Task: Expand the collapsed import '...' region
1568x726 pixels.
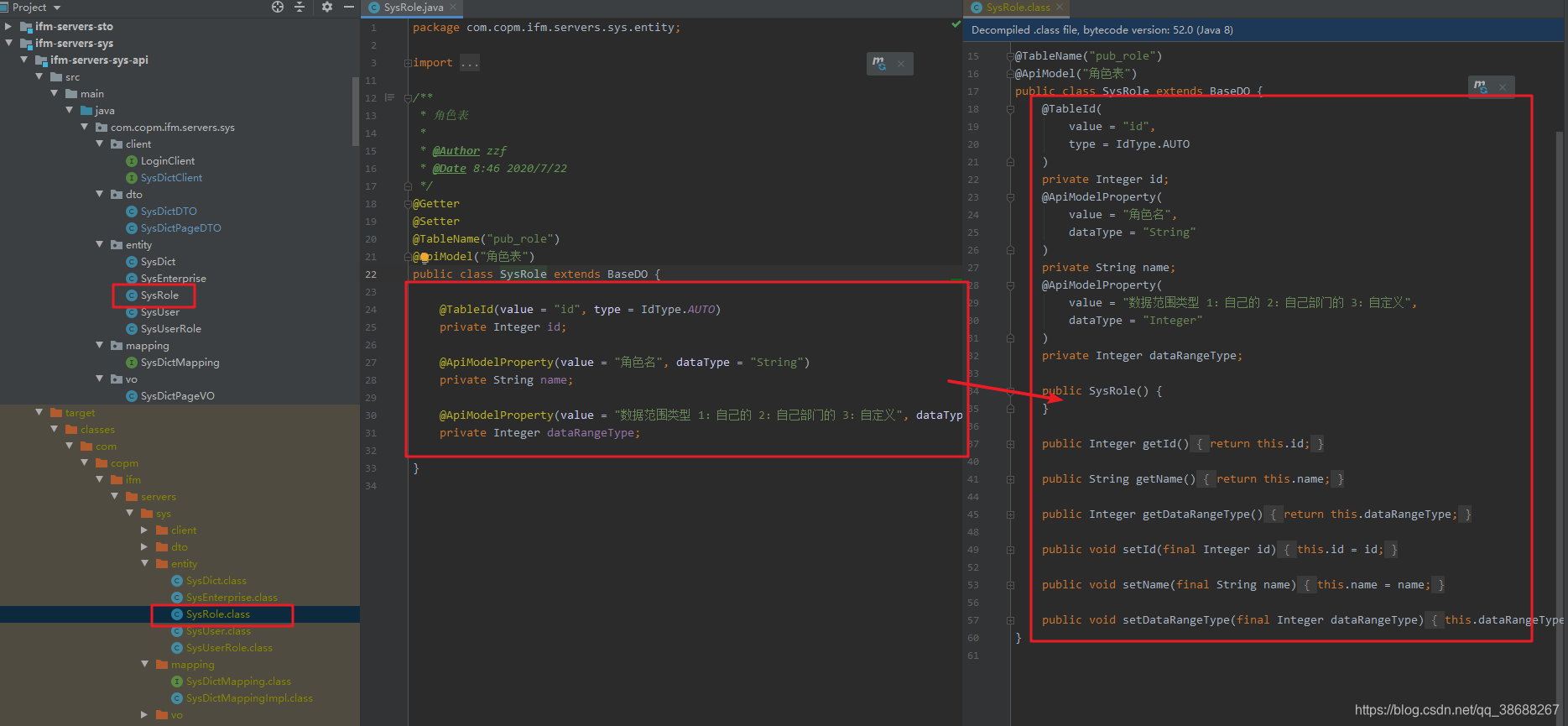Action: pos(470,63)
